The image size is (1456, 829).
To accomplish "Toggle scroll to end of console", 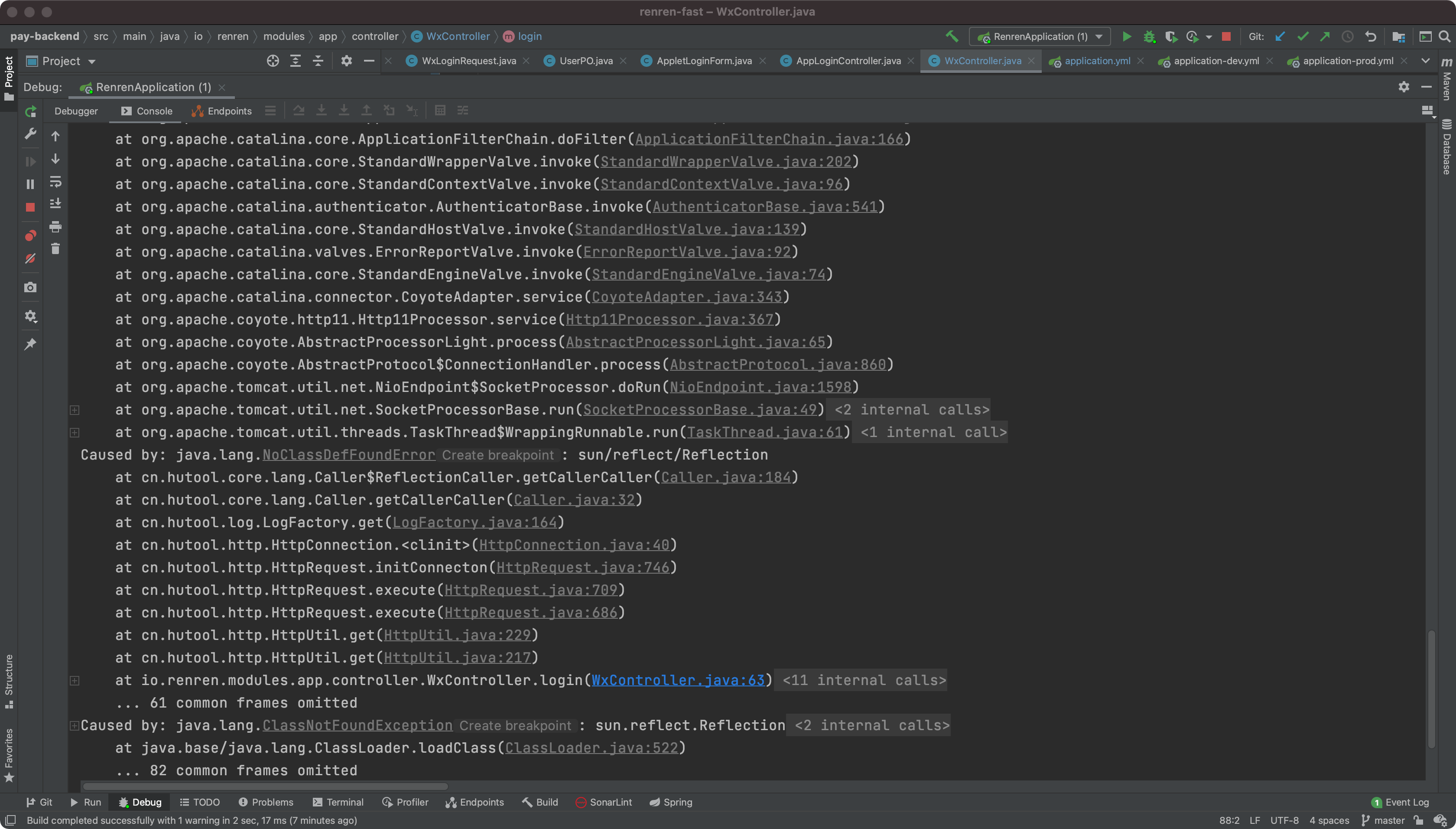I will (x=55, y=203).
